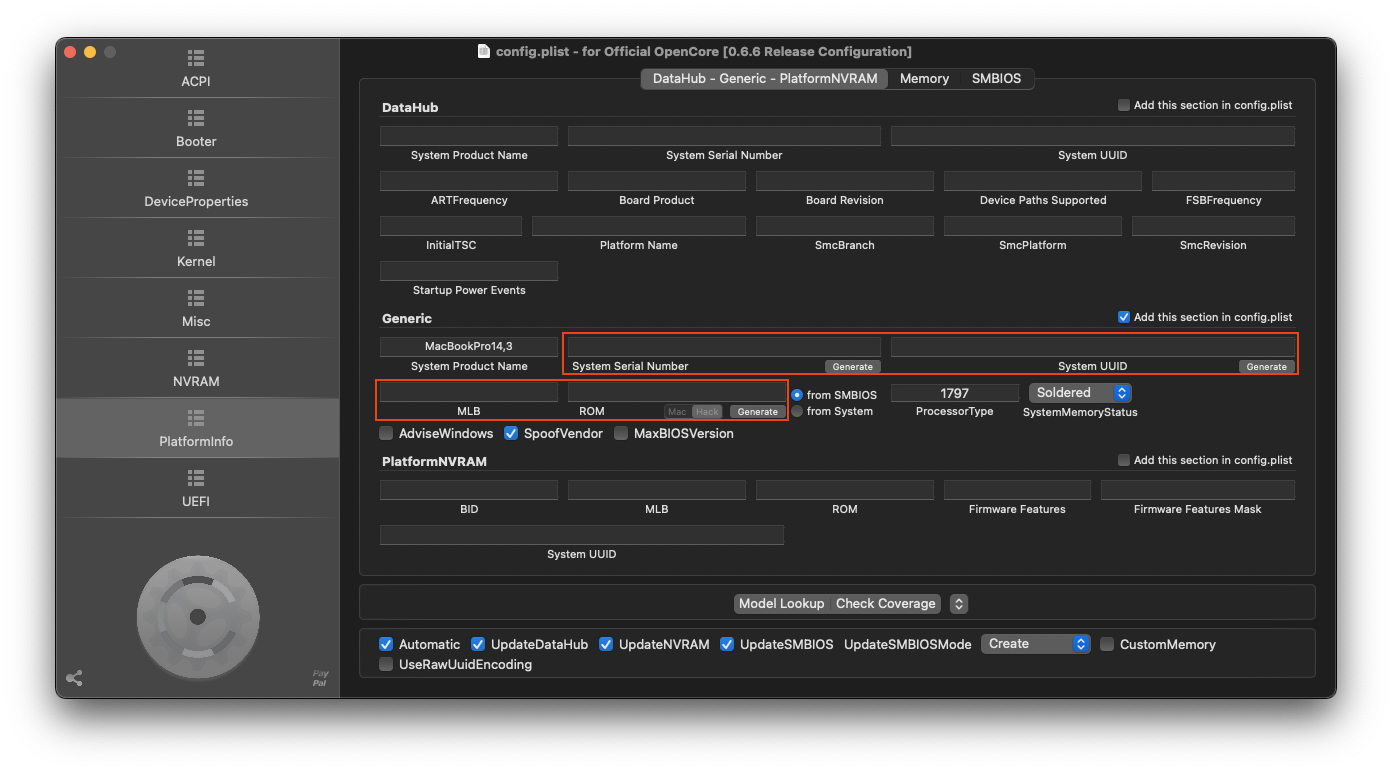Image resolution: width=1392 pixels, height=772 pixels.
Task: Click the DataHub SmcBranch field
Action: click(845, 226)
